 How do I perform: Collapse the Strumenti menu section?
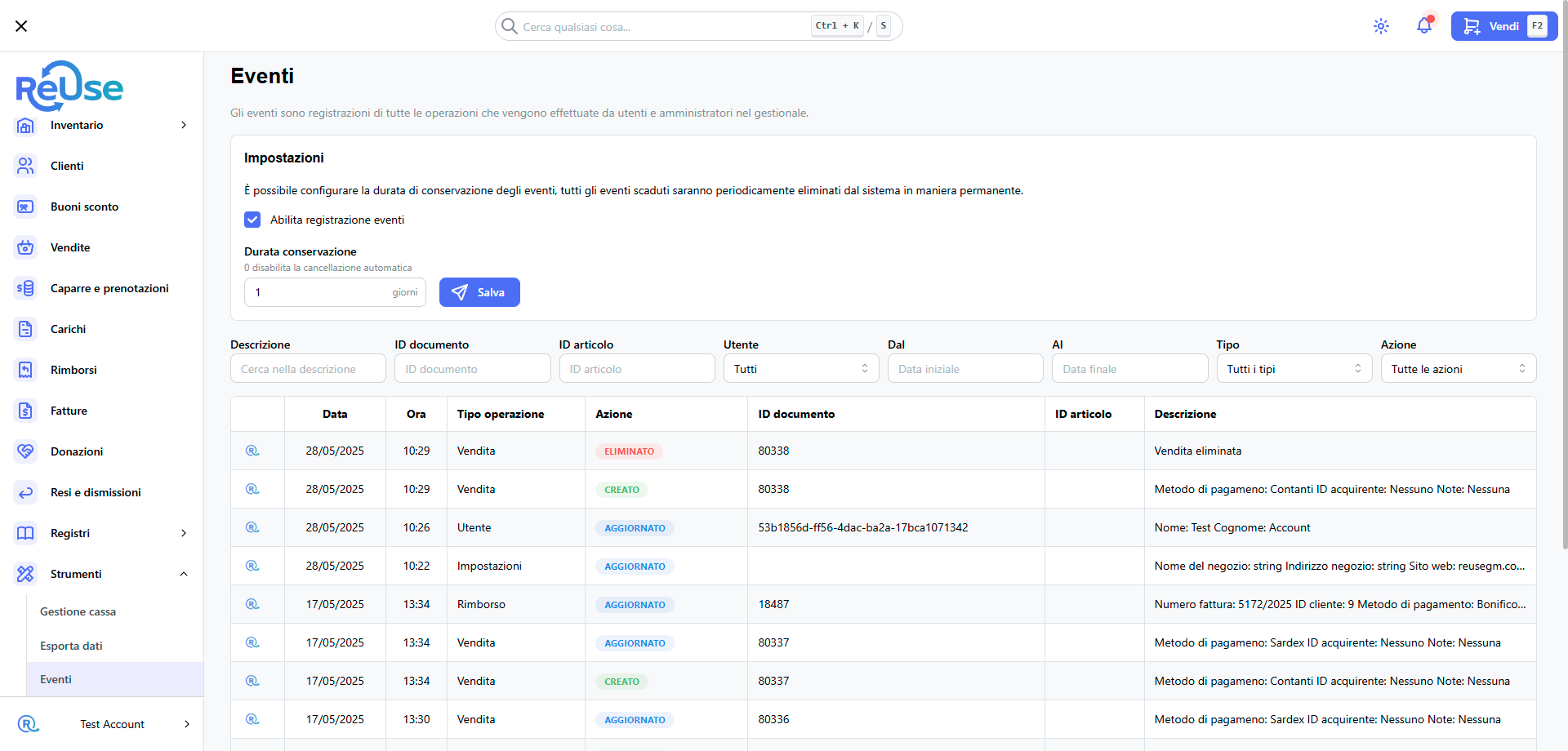tap(184, 574)
